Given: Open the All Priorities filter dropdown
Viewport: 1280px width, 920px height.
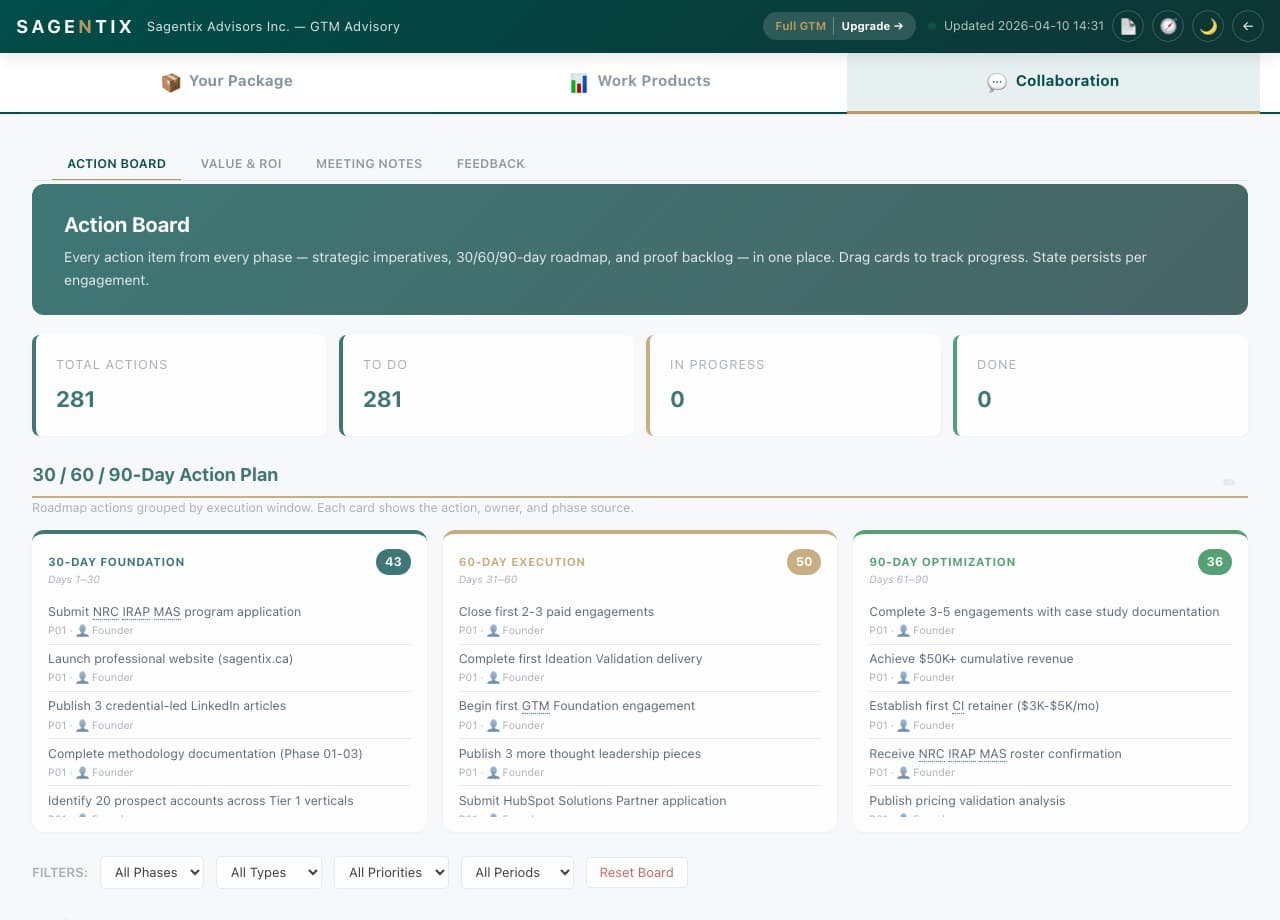Looking at the screenshot, I should 391,872.
